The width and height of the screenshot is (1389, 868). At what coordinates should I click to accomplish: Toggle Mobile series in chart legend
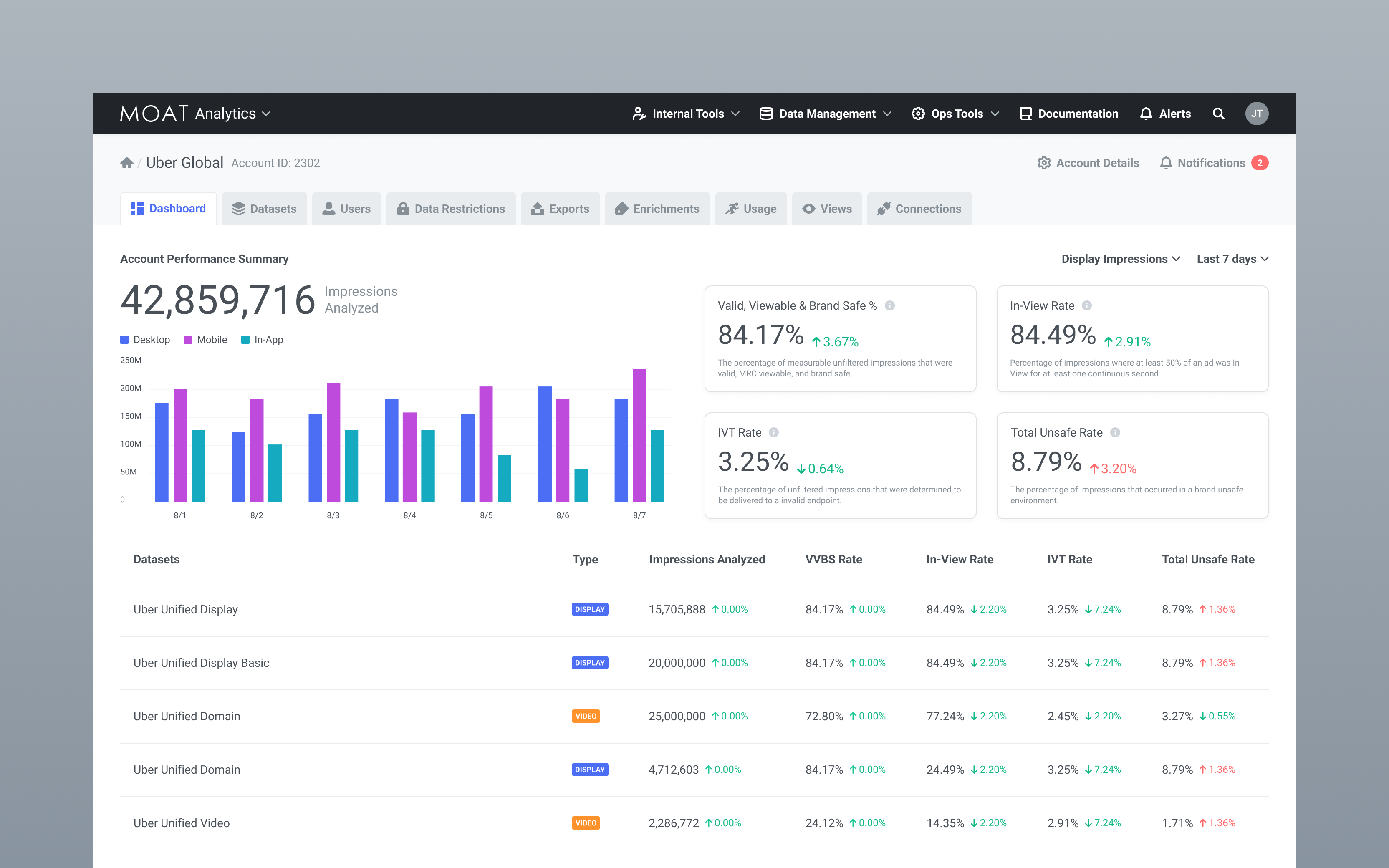(x=205, y=340)
